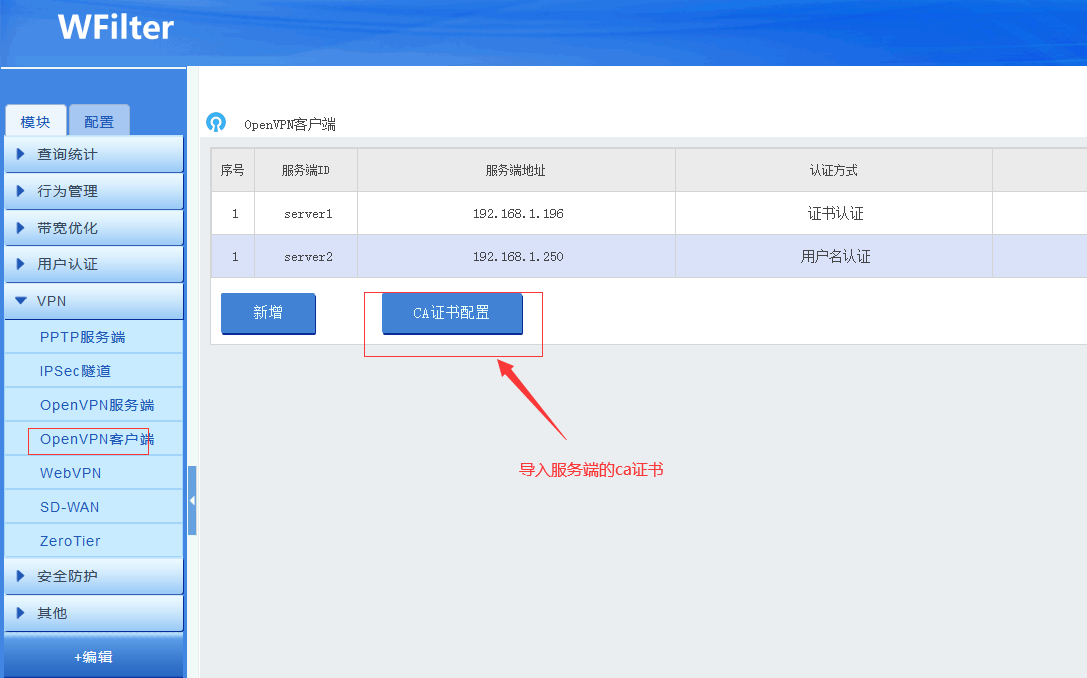This screenshot has height=678, width=1087.
Task: Open WebVPN settings page
Action: point(71,473)
